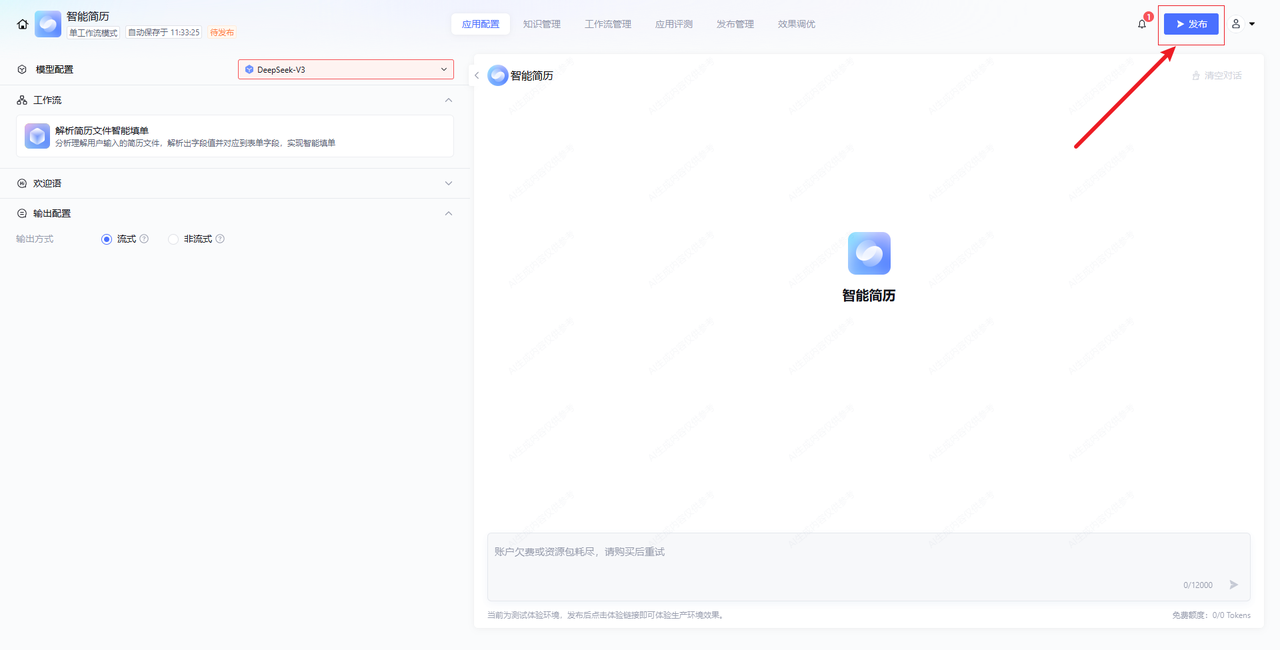Collapse the config panel with left chevron

point(477,76)
